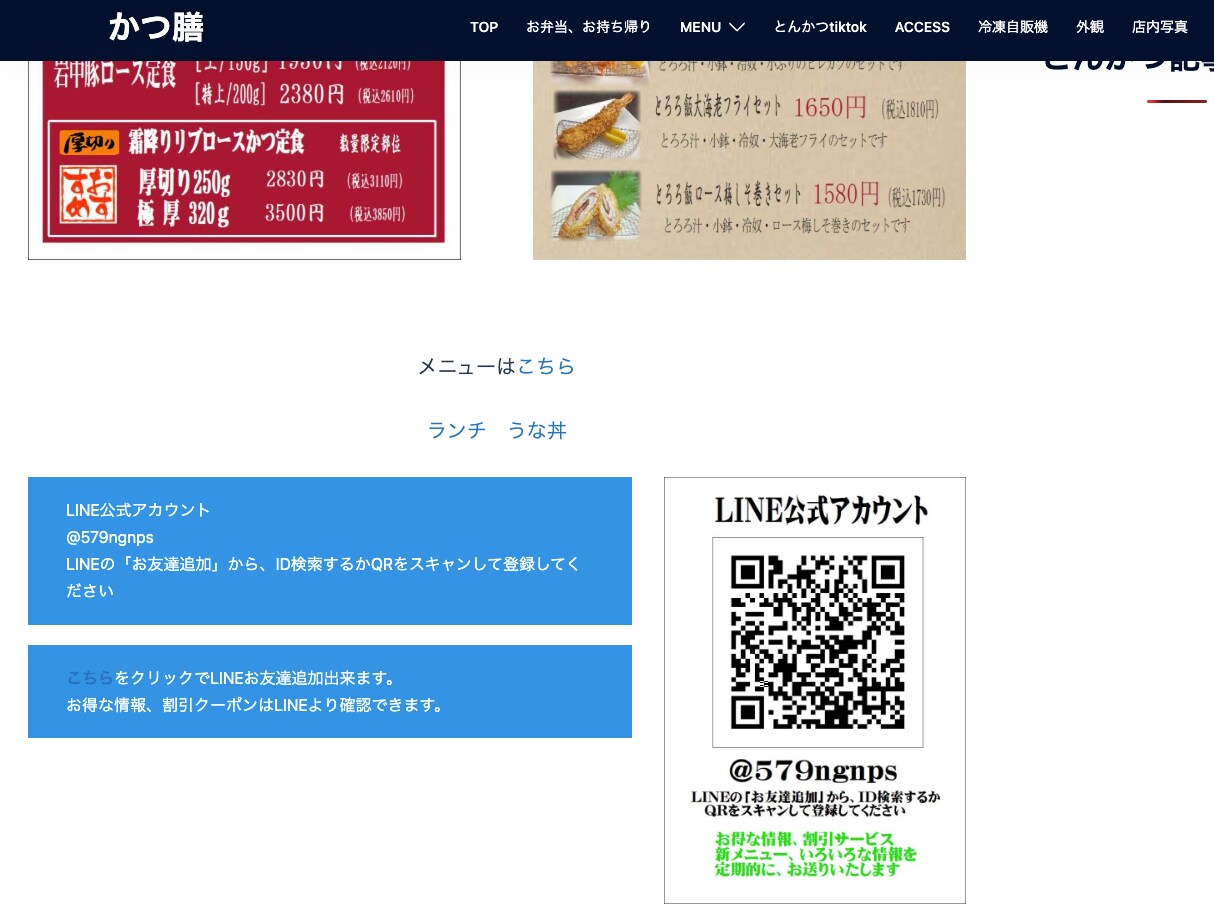Click the お友達追加 instruction text in blue box
Screen dimensions: 1214x920
323,577
